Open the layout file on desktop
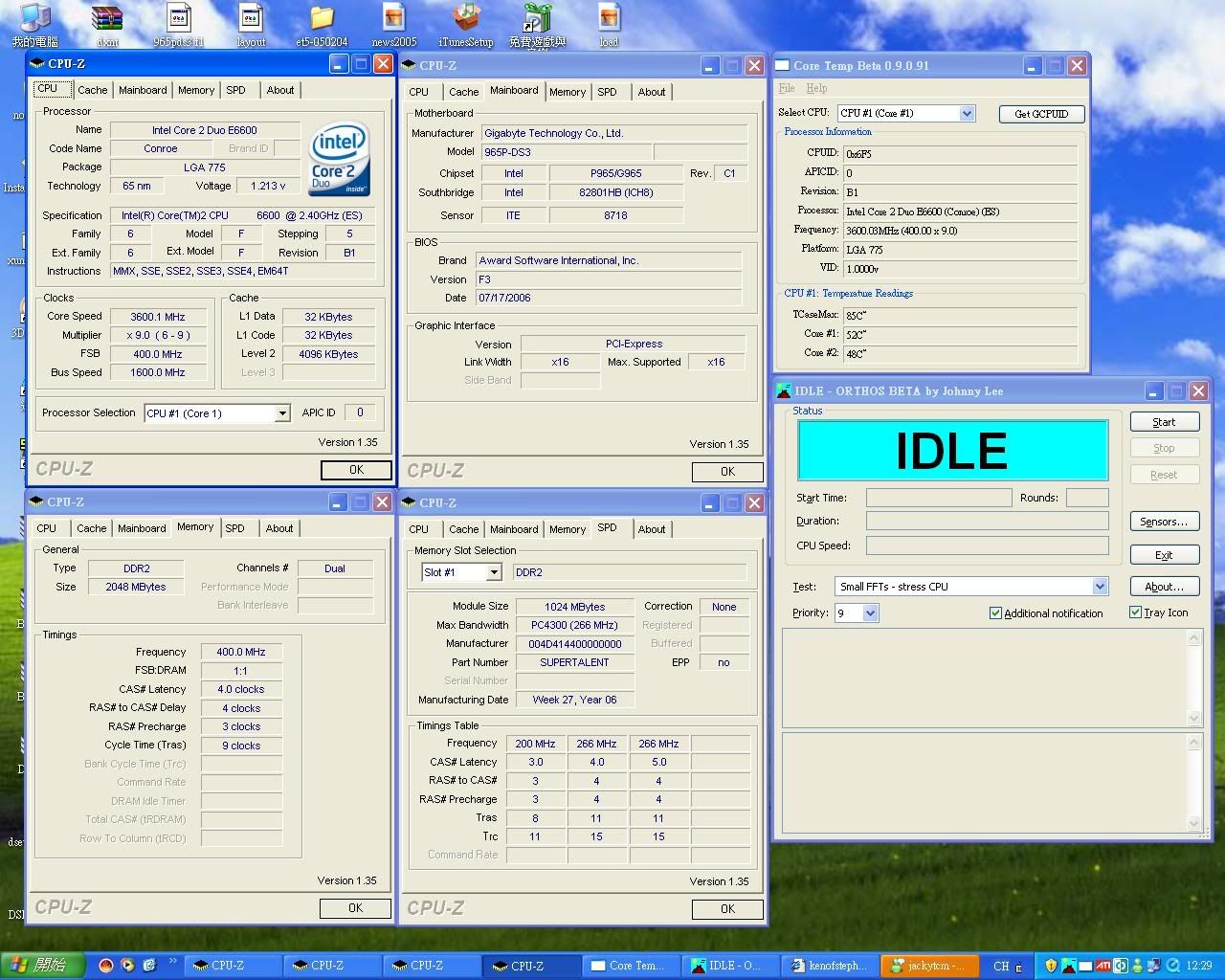Screen dimensions: 1225x980 point(251,21)
